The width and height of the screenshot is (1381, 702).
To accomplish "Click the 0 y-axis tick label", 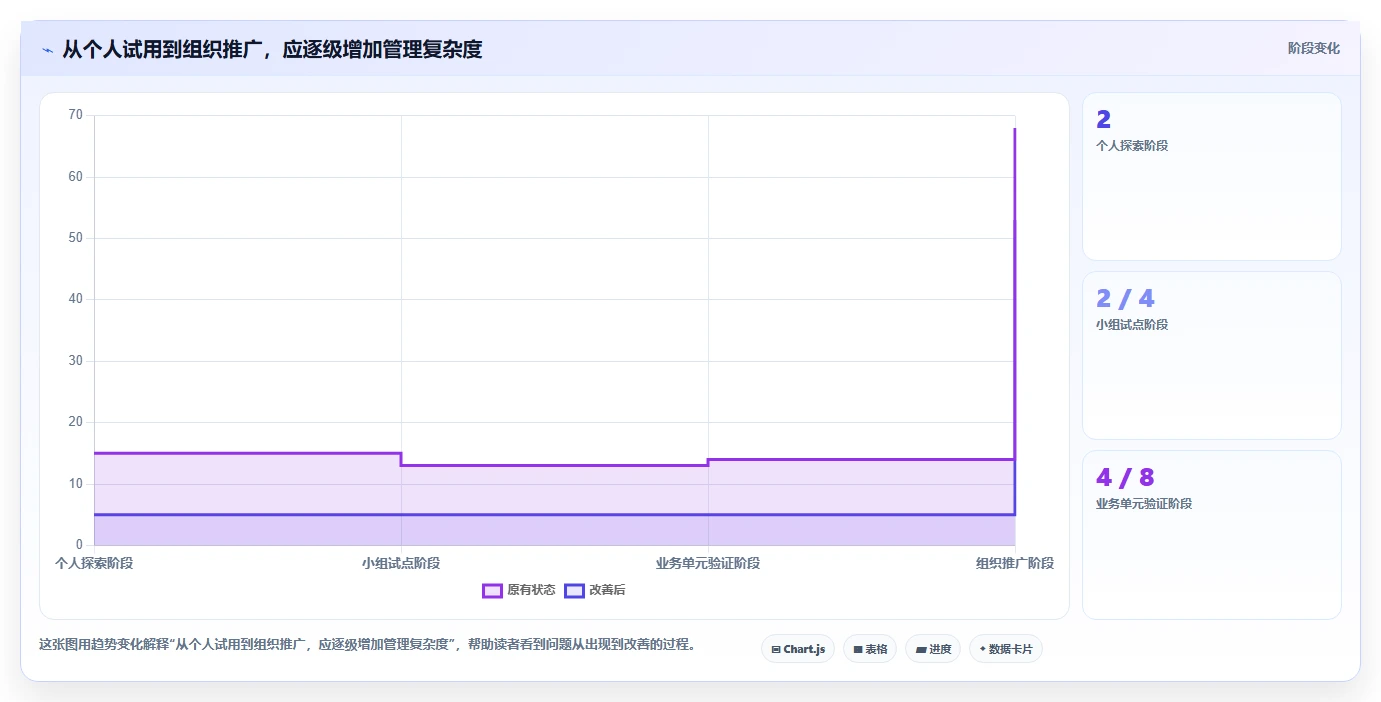I will point(80,545).
